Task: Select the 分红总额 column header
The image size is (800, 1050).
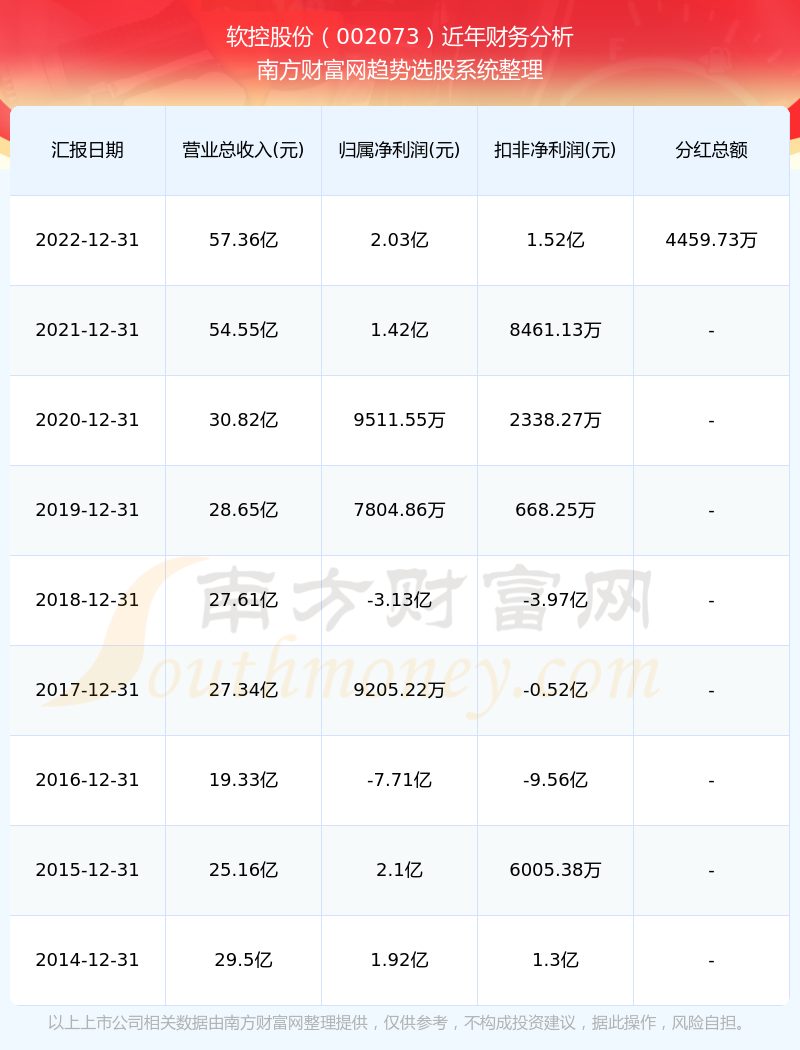Action: (x=712, y=150)
